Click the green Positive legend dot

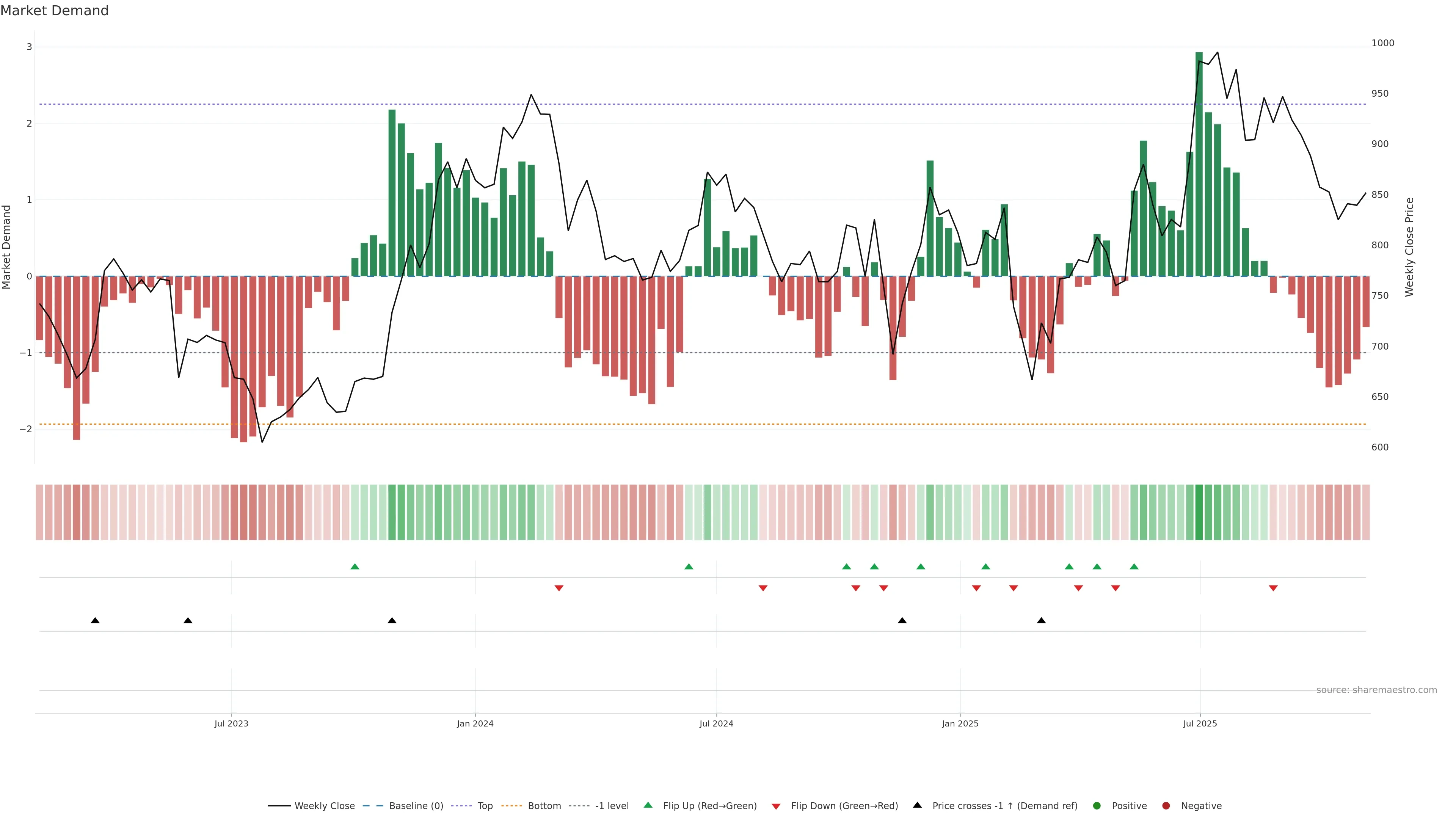(1097, 806)
